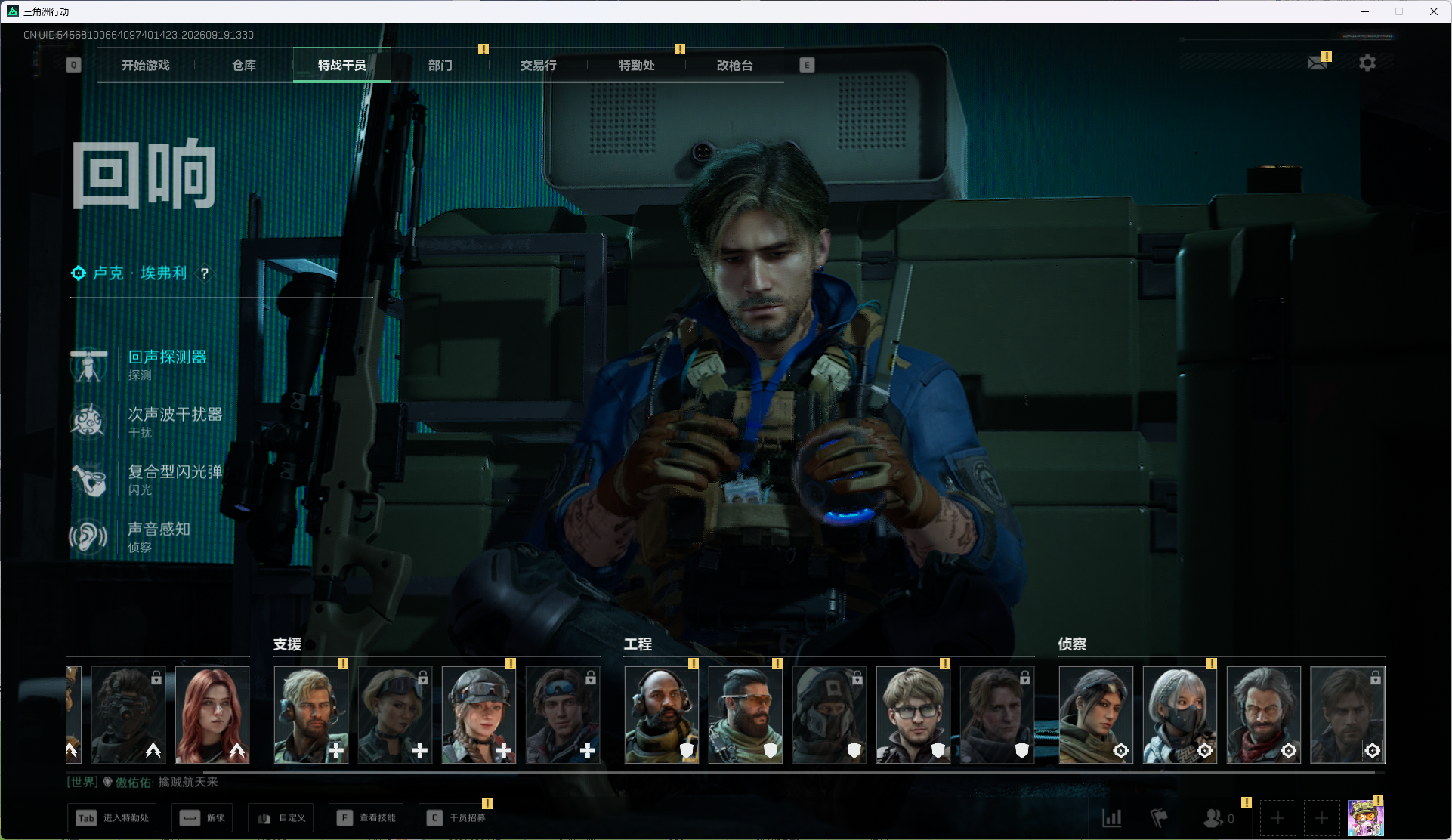Select the dark-haired recon woman portrait

click(x=1096, y=715)
